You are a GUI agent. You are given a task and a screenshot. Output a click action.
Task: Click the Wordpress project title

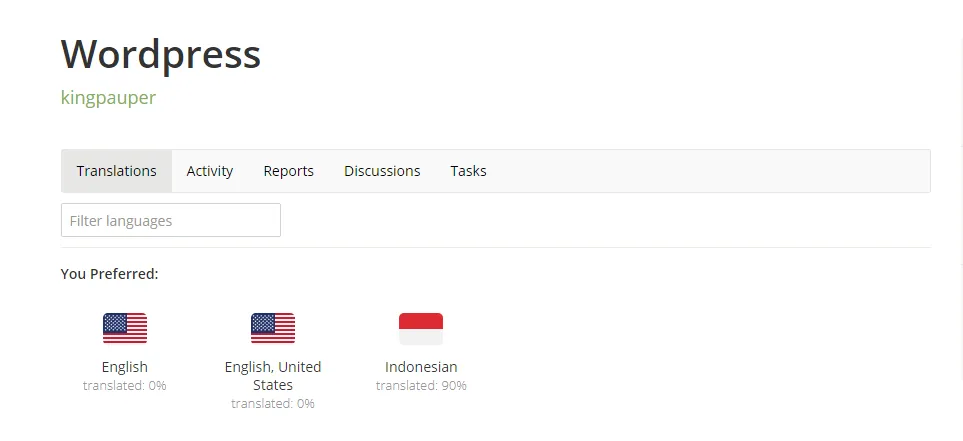click(x=161, y=54)
